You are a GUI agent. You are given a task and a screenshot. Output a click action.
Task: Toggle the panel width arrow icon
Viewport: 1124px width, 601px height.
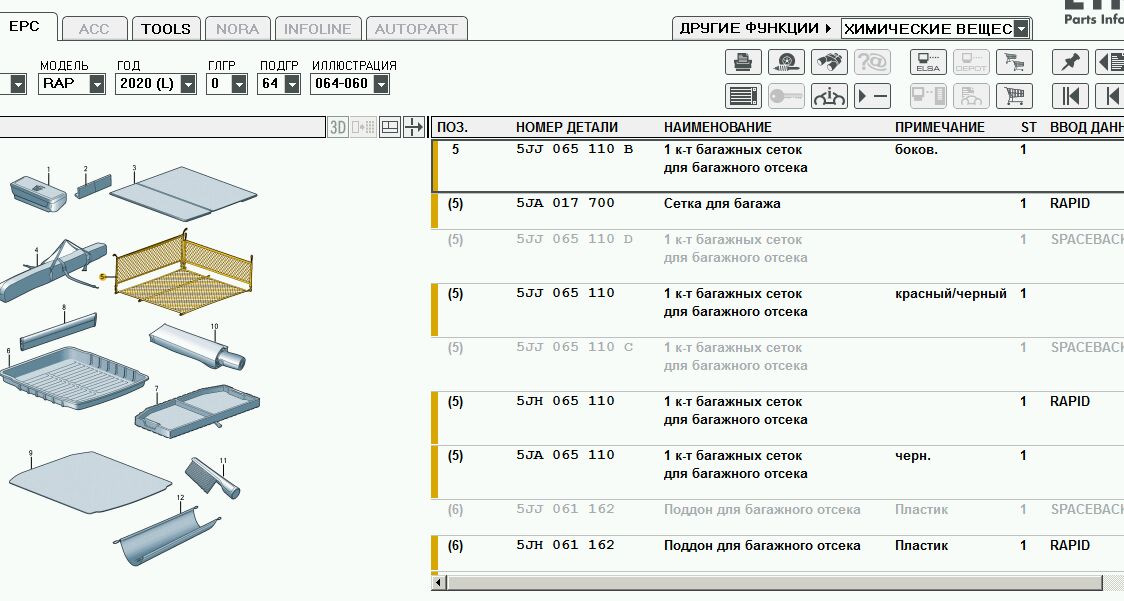413,127
